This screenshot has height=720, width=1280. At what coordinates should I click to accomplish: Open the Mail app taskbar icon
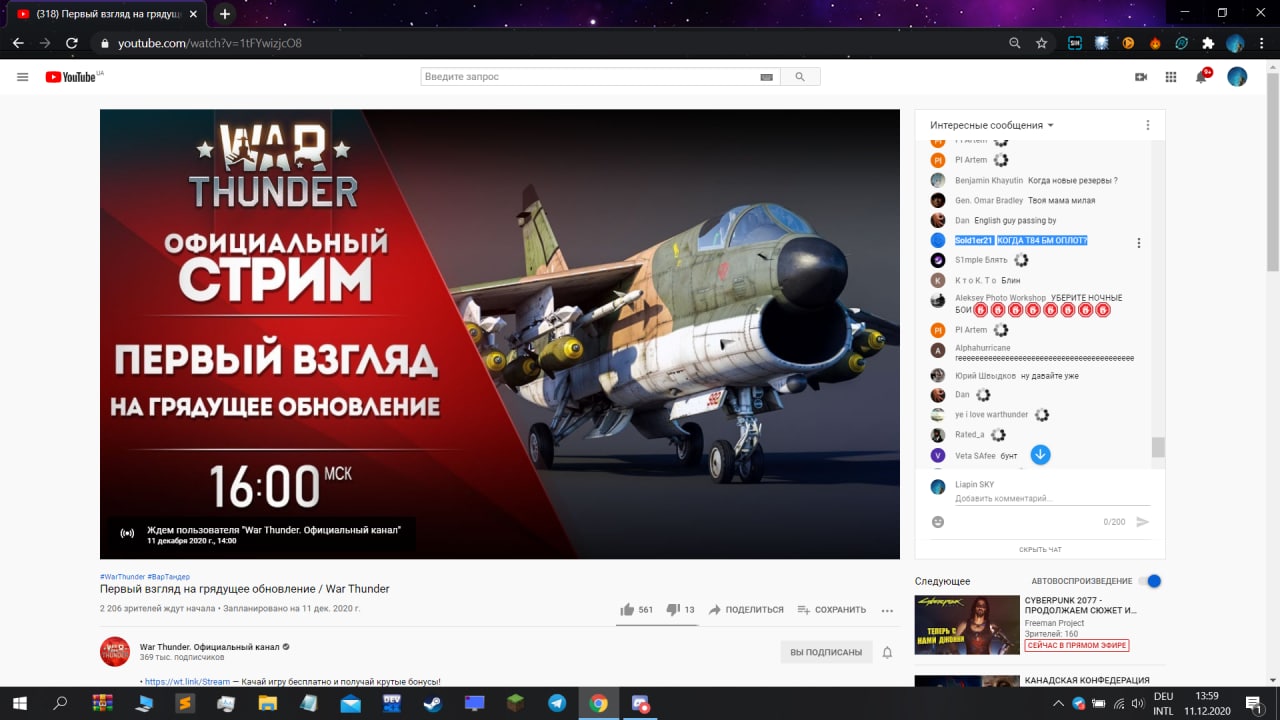click(350, 703)
